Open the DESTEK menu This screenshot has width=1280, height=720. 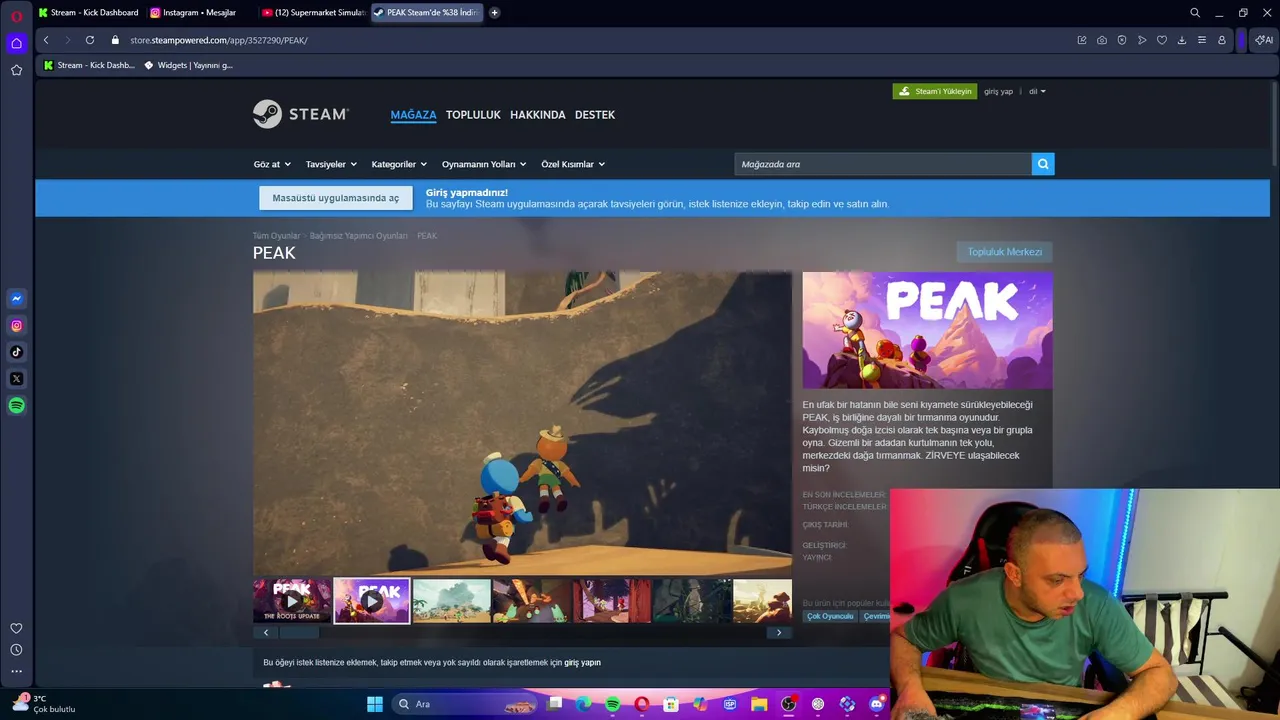coord(595,115)
